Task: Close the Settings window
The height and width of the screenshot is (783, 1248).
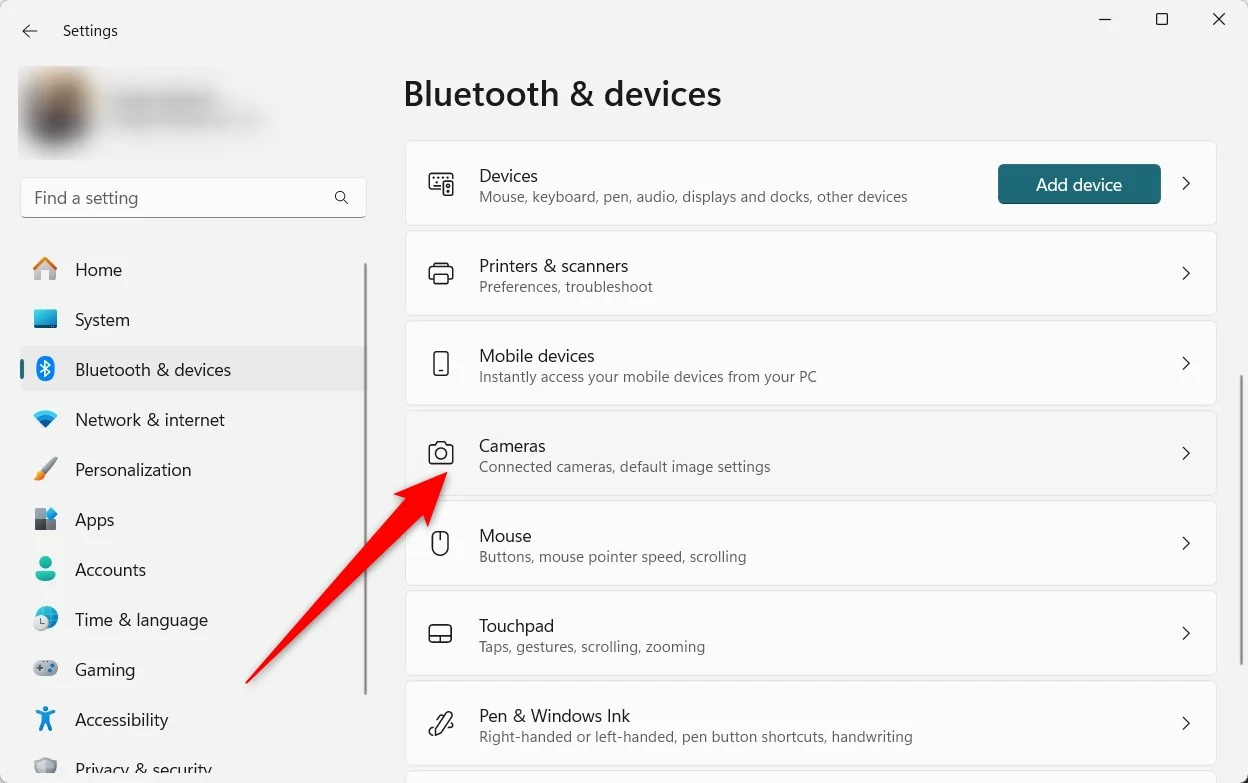Action: [1219, 19]
